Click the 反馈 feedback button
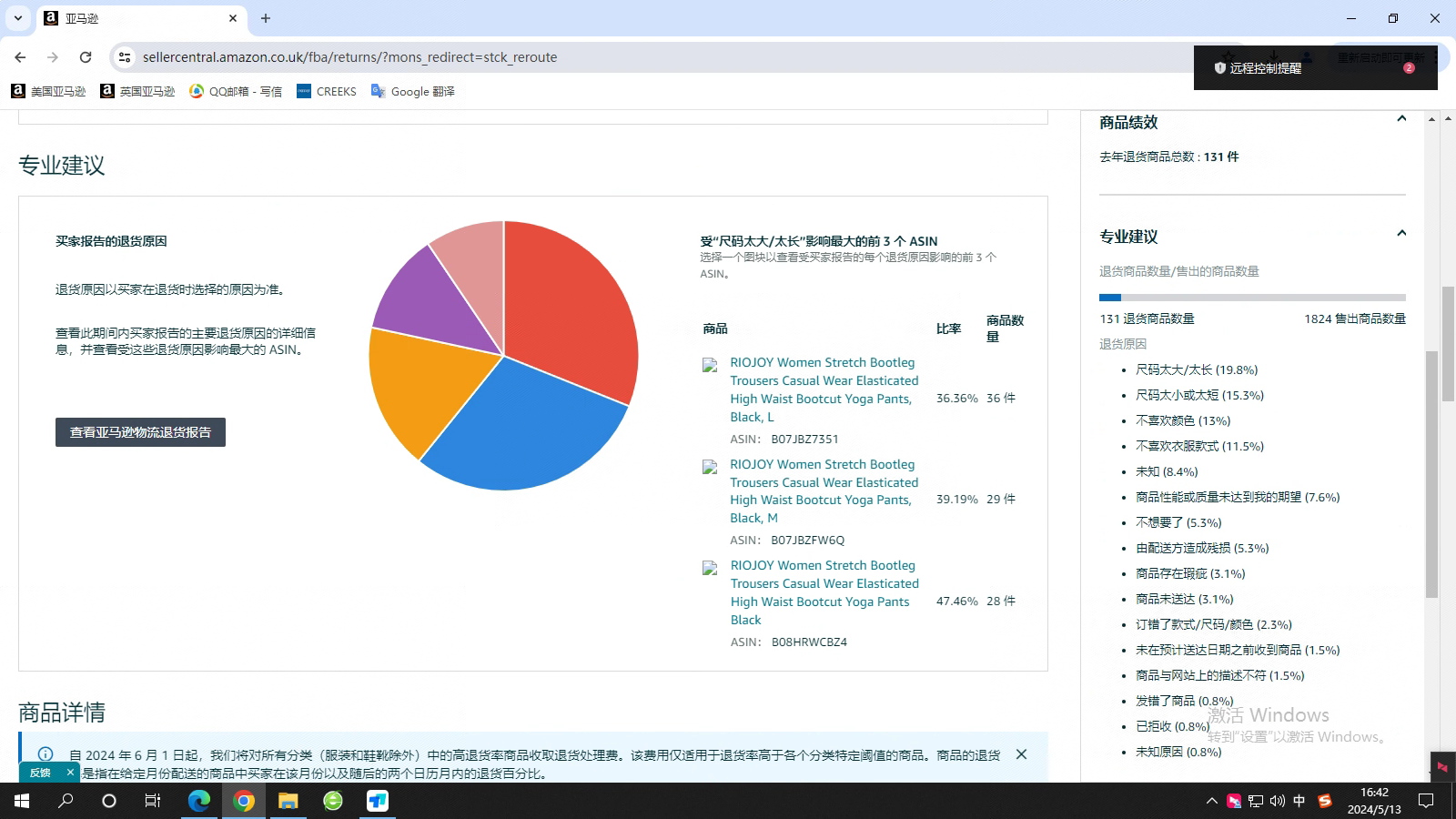 [40, 773]
